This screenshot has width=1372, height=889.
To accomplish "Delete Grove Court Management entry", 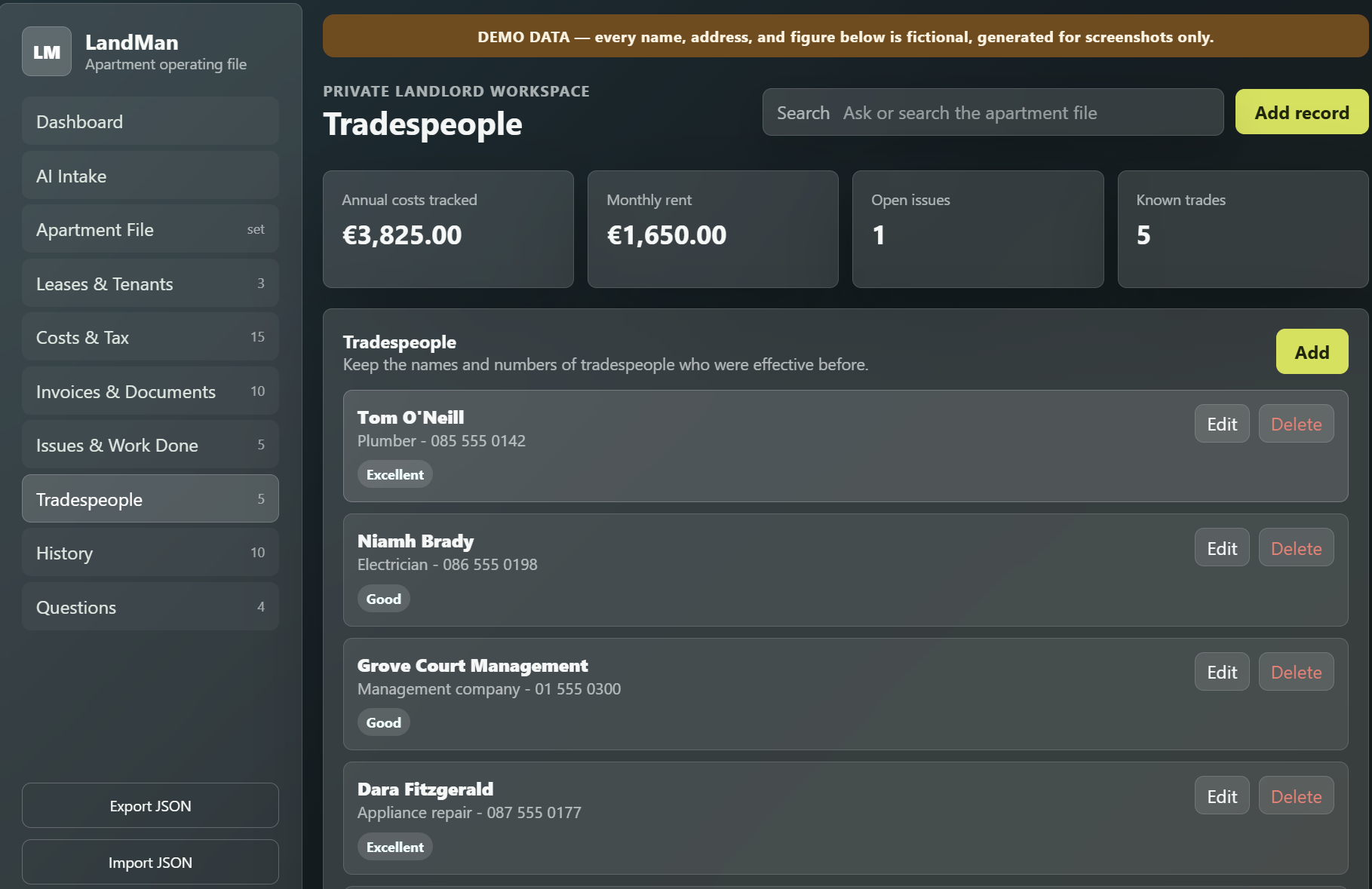I will 1296,672.
